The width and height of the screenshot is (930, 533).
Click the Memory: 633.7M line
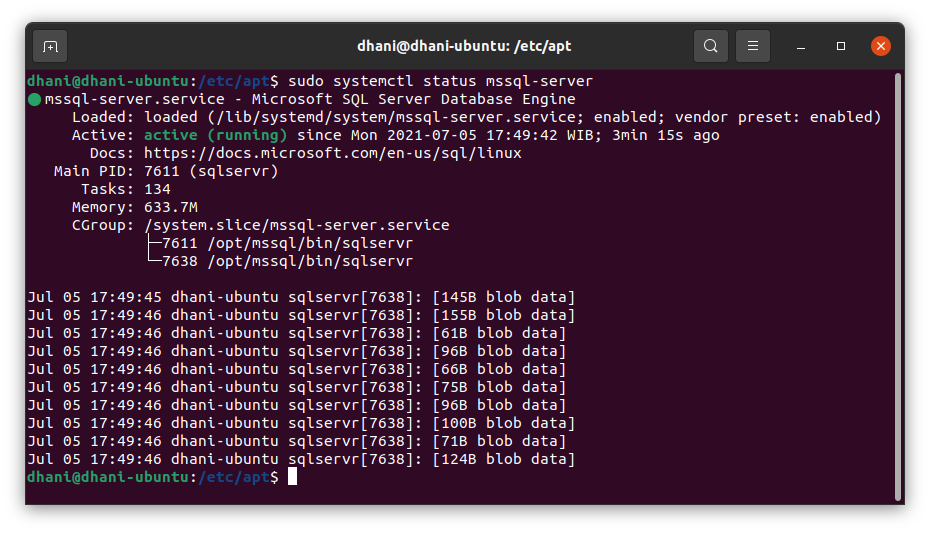[x=135, y=208]
